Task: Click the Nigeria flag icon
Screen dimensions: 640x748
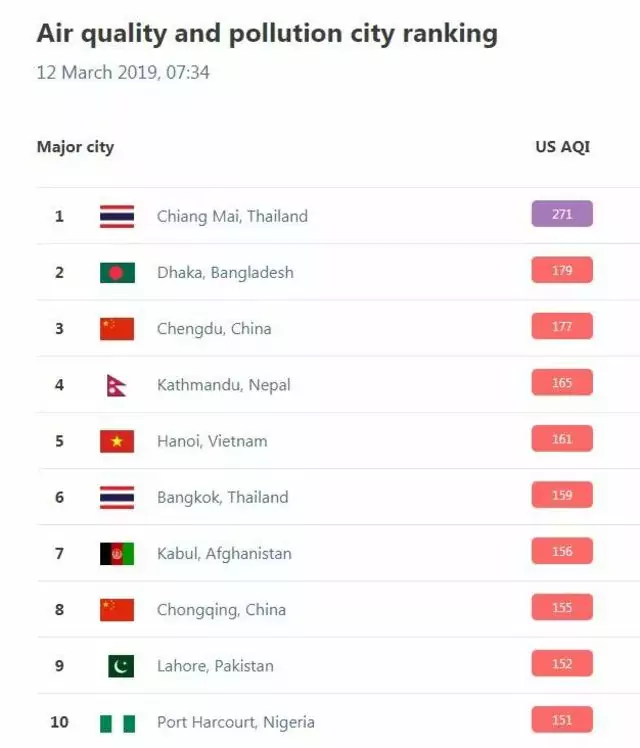Action: (117, 722)
